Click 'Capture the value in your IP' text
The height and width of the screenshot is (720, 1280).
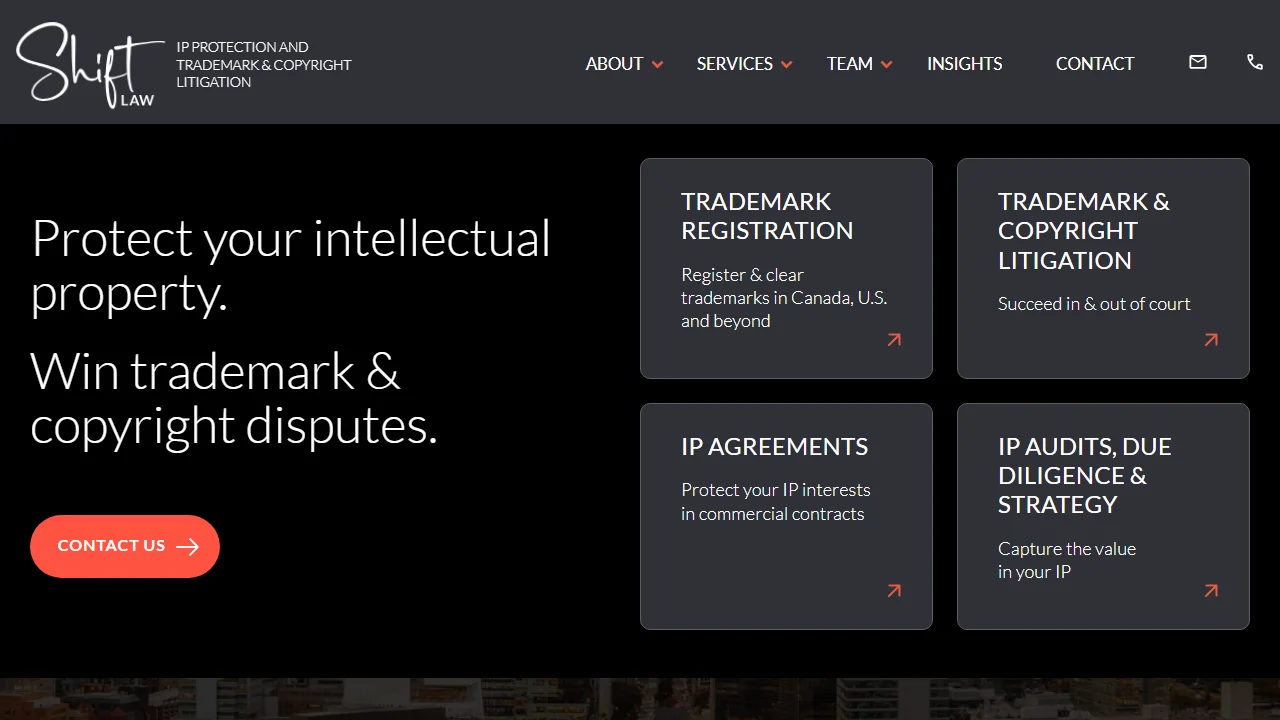click(x=1066, y=560)
